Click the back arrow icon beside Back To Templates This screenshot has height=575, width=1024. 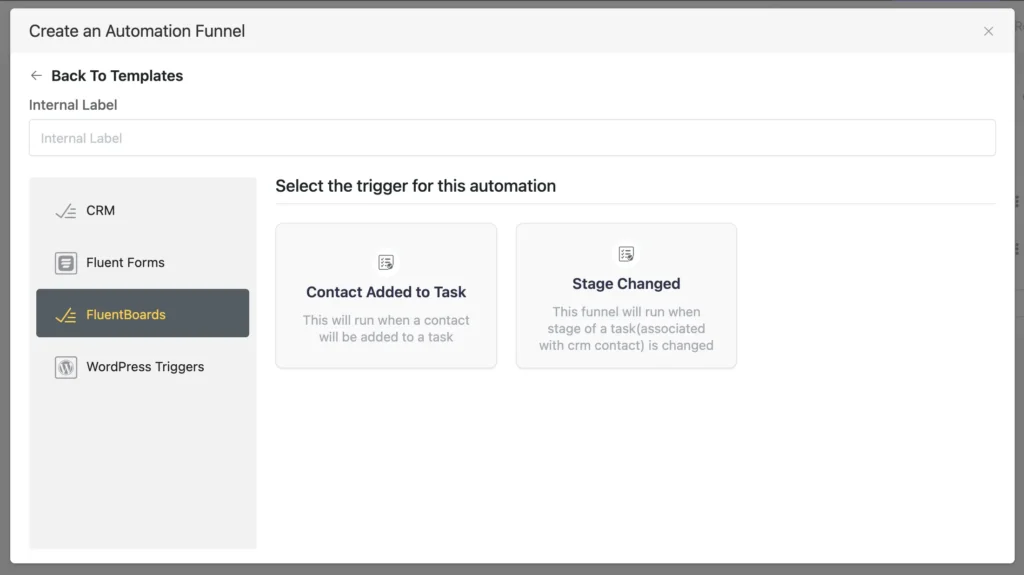click(x=36, y=76)
